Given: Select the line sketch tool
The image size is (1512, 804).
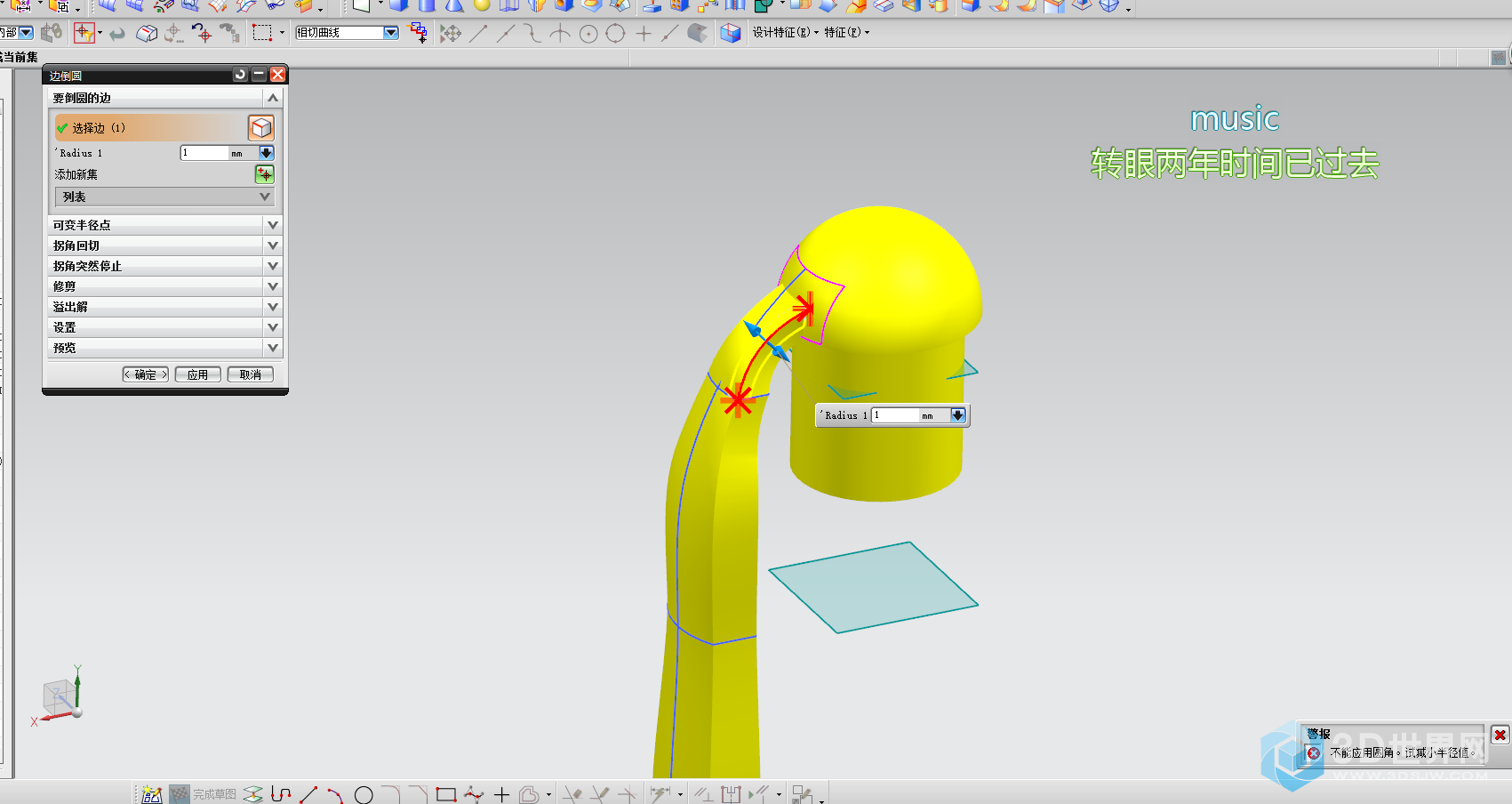Looking at the screenshot, I should tap(309, 794).
